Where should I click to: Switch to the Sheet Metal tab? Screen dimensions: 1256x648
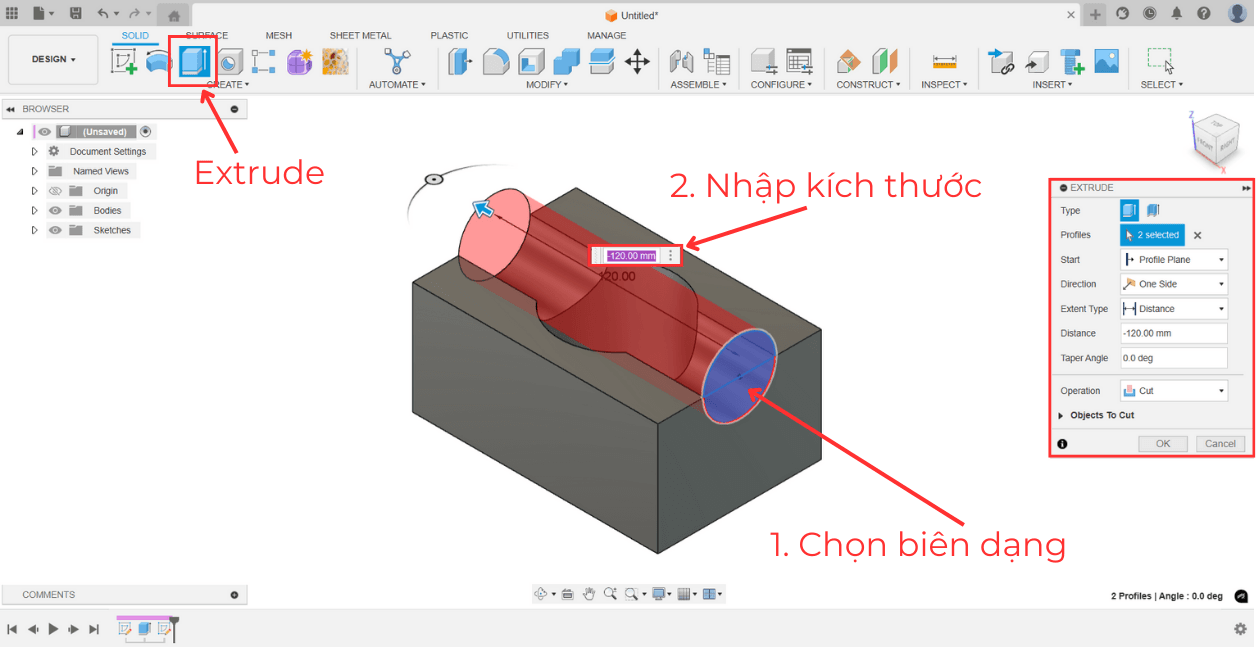coord(360,35)
